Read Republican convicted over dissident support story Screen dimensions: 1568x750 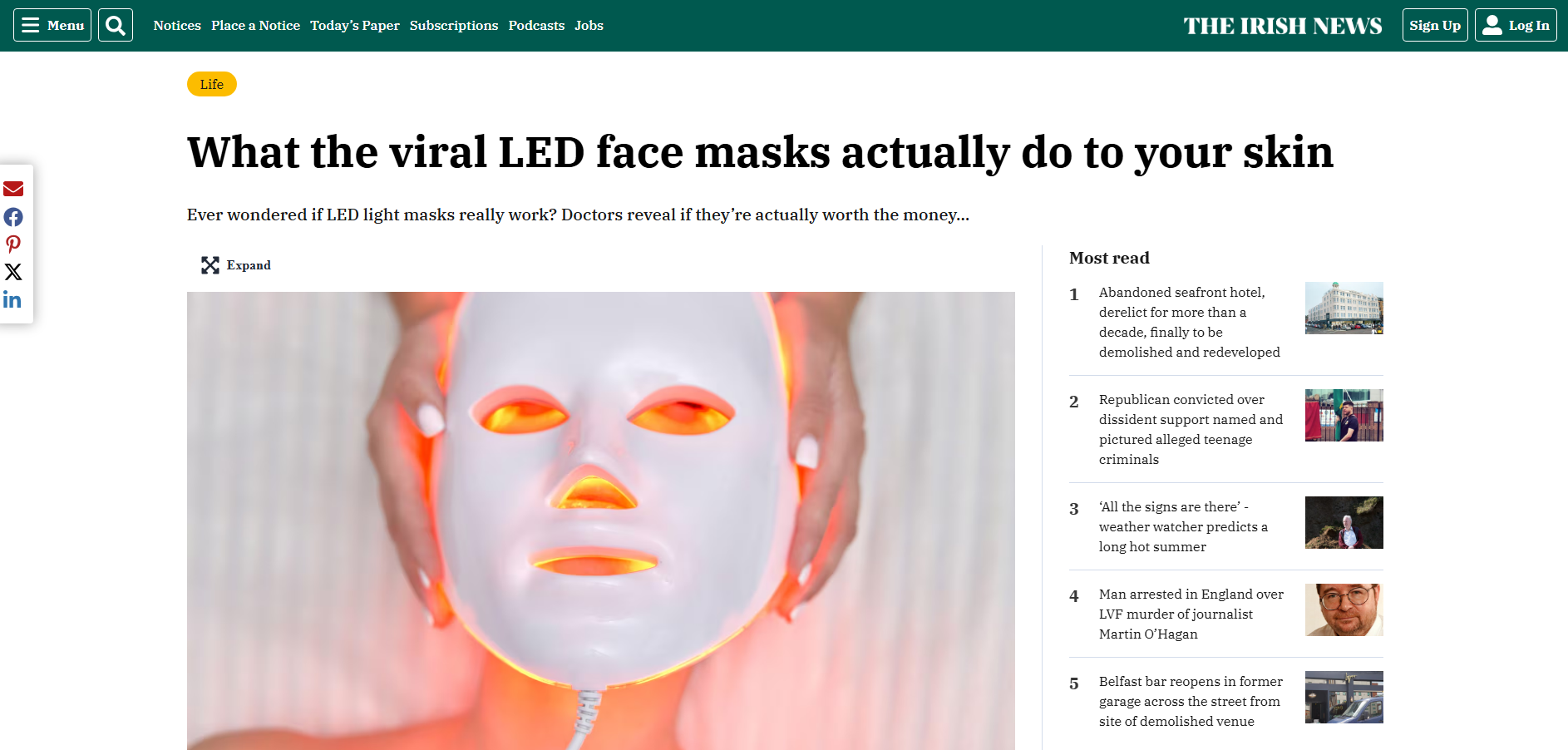coord(1191,429)
